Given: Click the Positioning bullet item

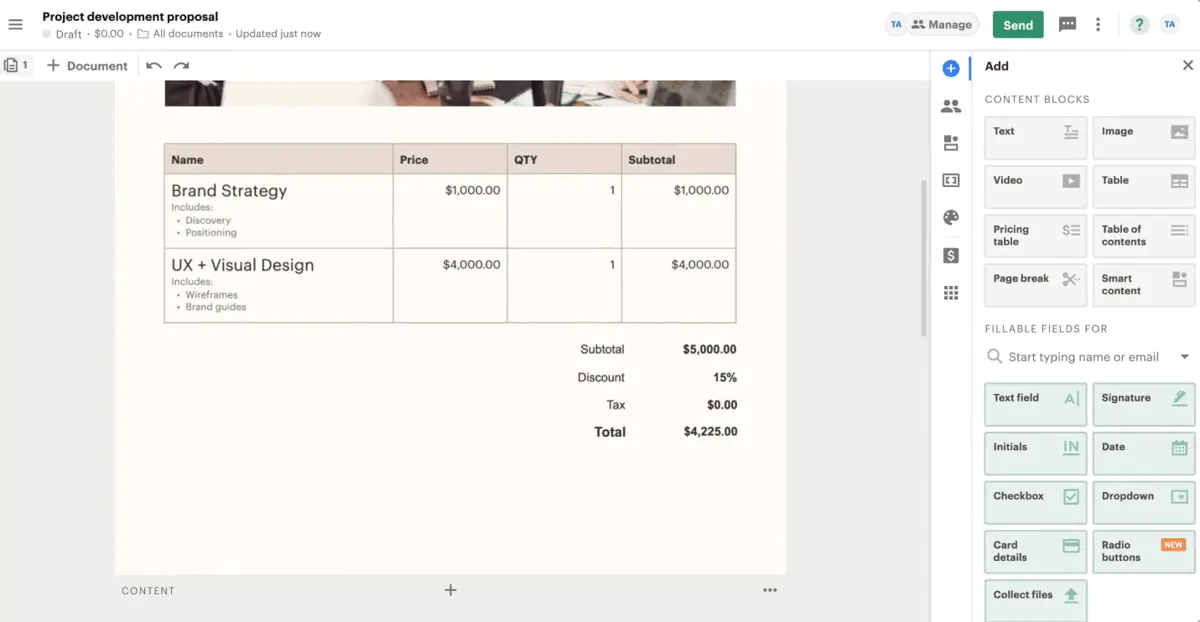Looking at the screenshot, I should pos(210,233).
